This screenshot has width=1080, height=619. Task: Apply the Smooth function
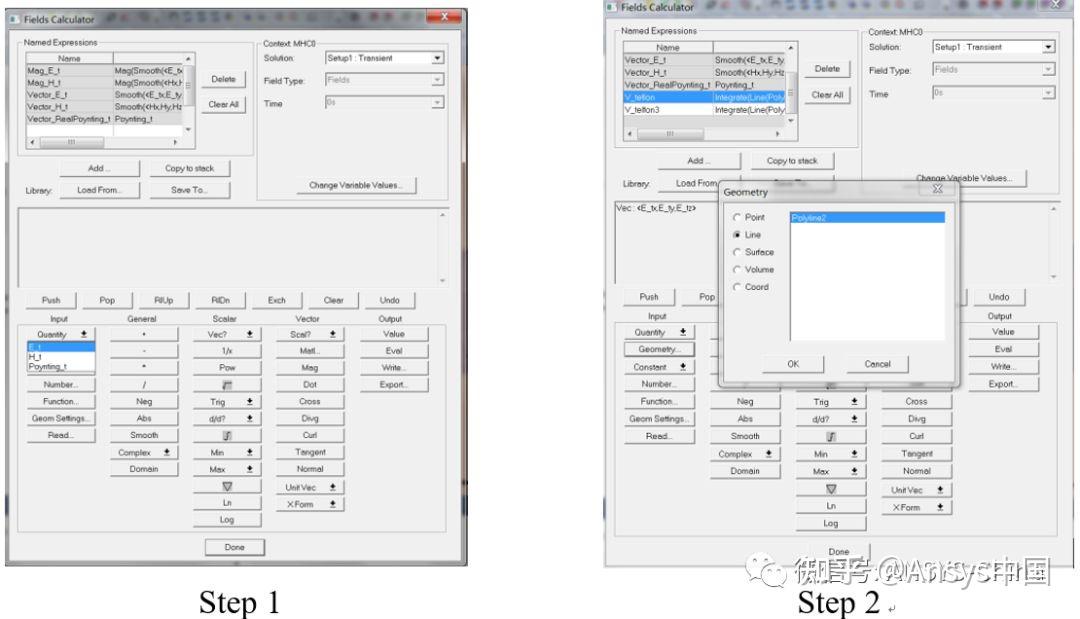[x=145, y=435]
